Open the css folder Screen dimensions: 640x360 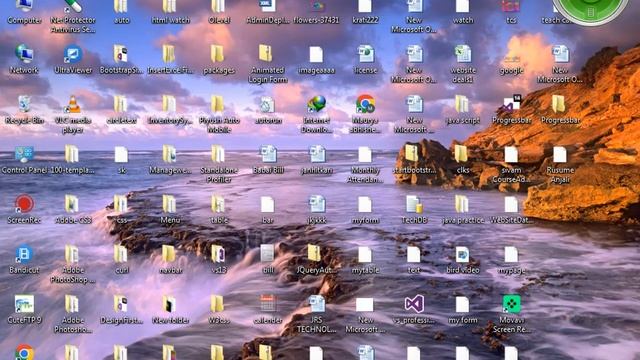pos(121,204)
